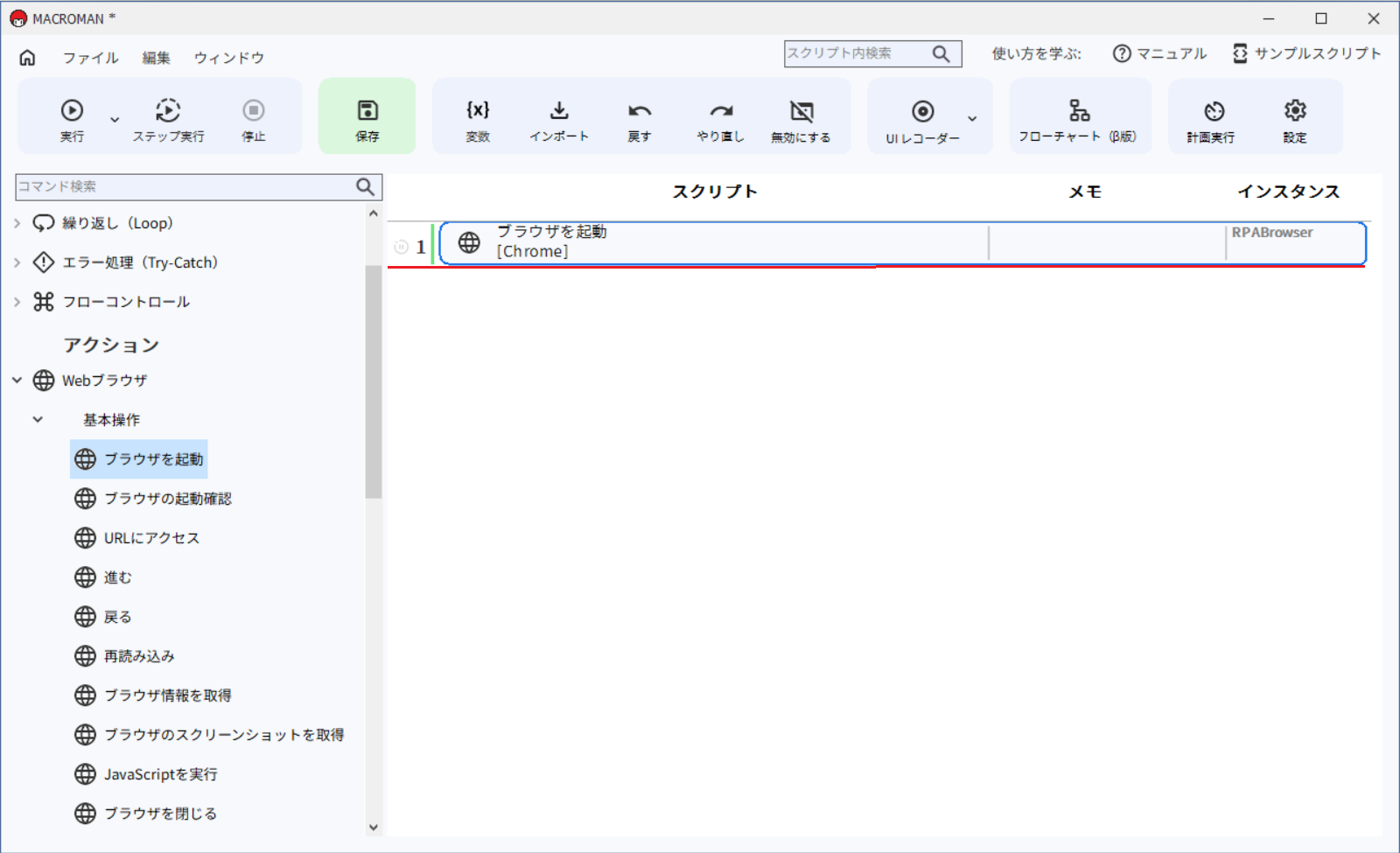The height and width of the screenshot is (853, 1400).
Task: Open the ウィンドウ menu
Action: [229, 58]
